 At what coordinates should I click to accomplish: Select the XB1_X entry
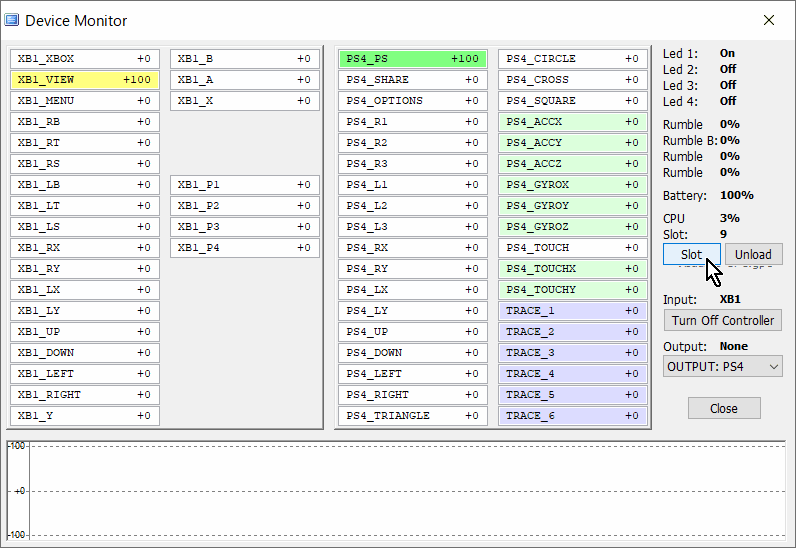point(245,101)
